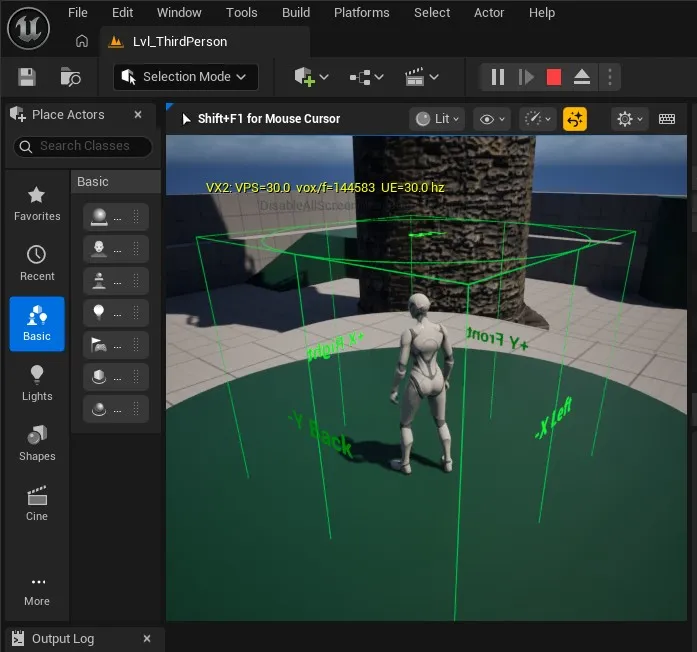Open the Actor menu
697x652 pixels.
(489, 13)
